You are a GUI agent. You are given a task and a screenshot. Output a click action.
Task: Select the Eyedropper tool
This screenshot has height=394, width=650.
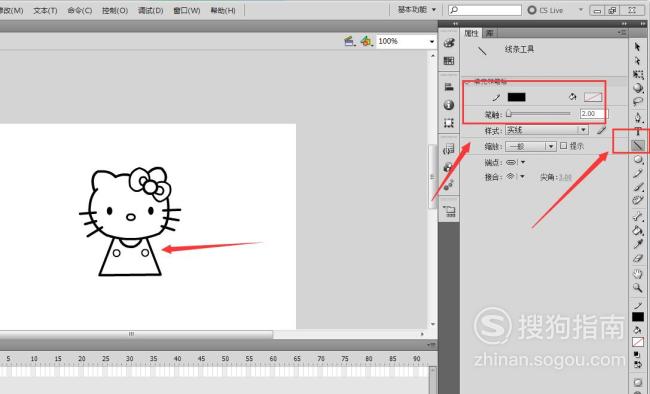click(638, 245)
